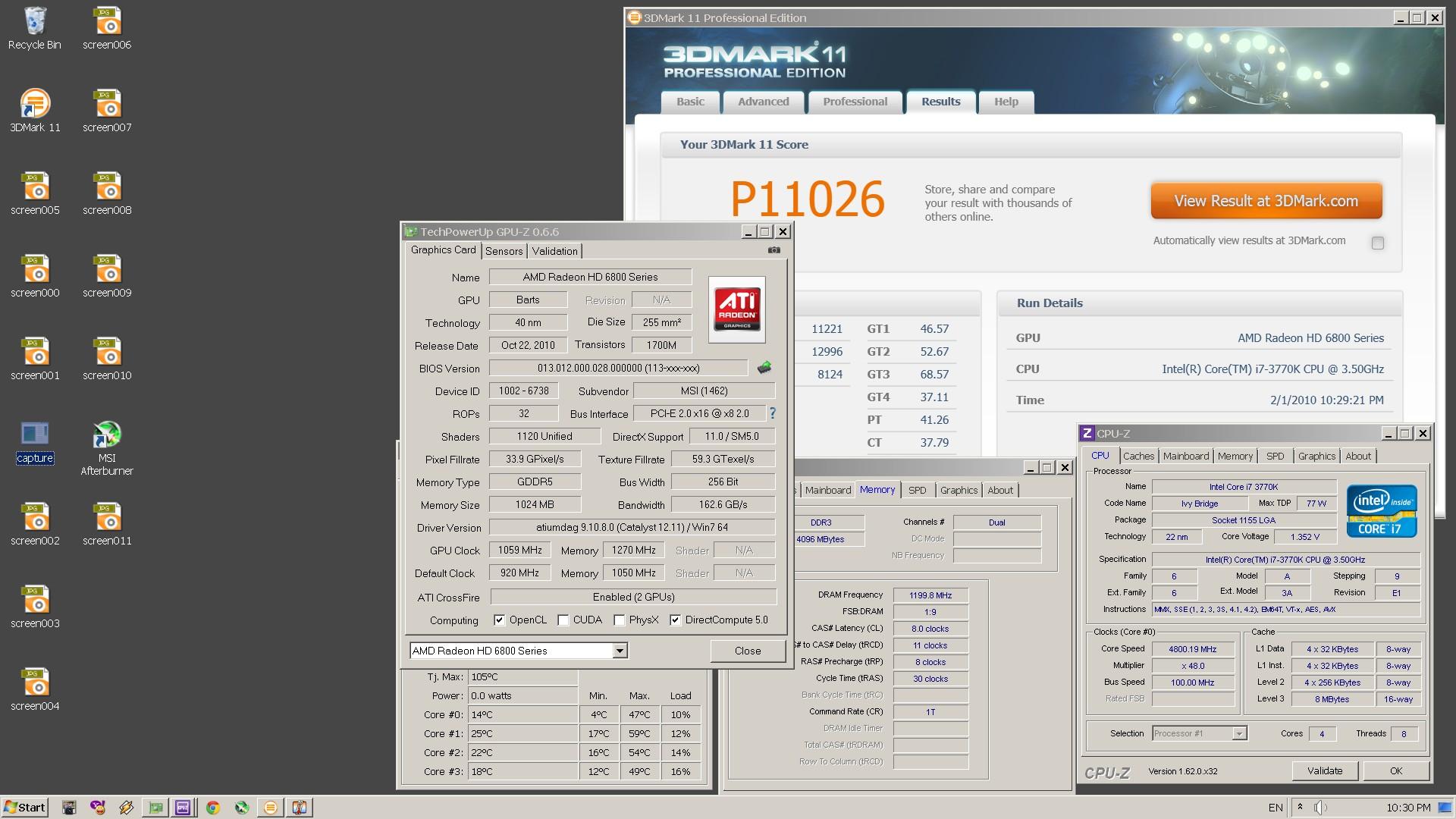
Task: Select the screen010 image file
Action: 107,359
